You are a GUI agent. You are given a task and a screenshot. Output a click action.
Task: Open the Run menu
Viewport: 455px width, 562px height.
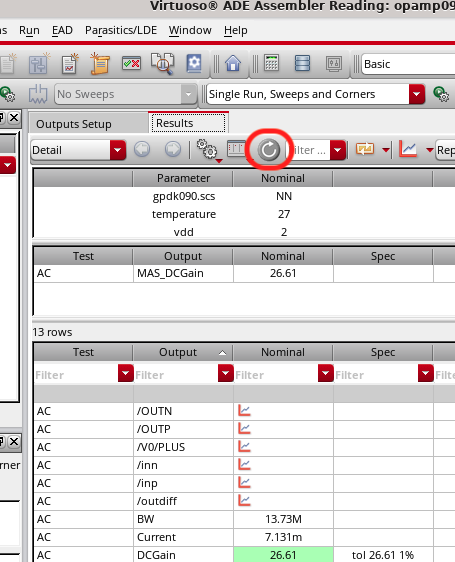29,30
